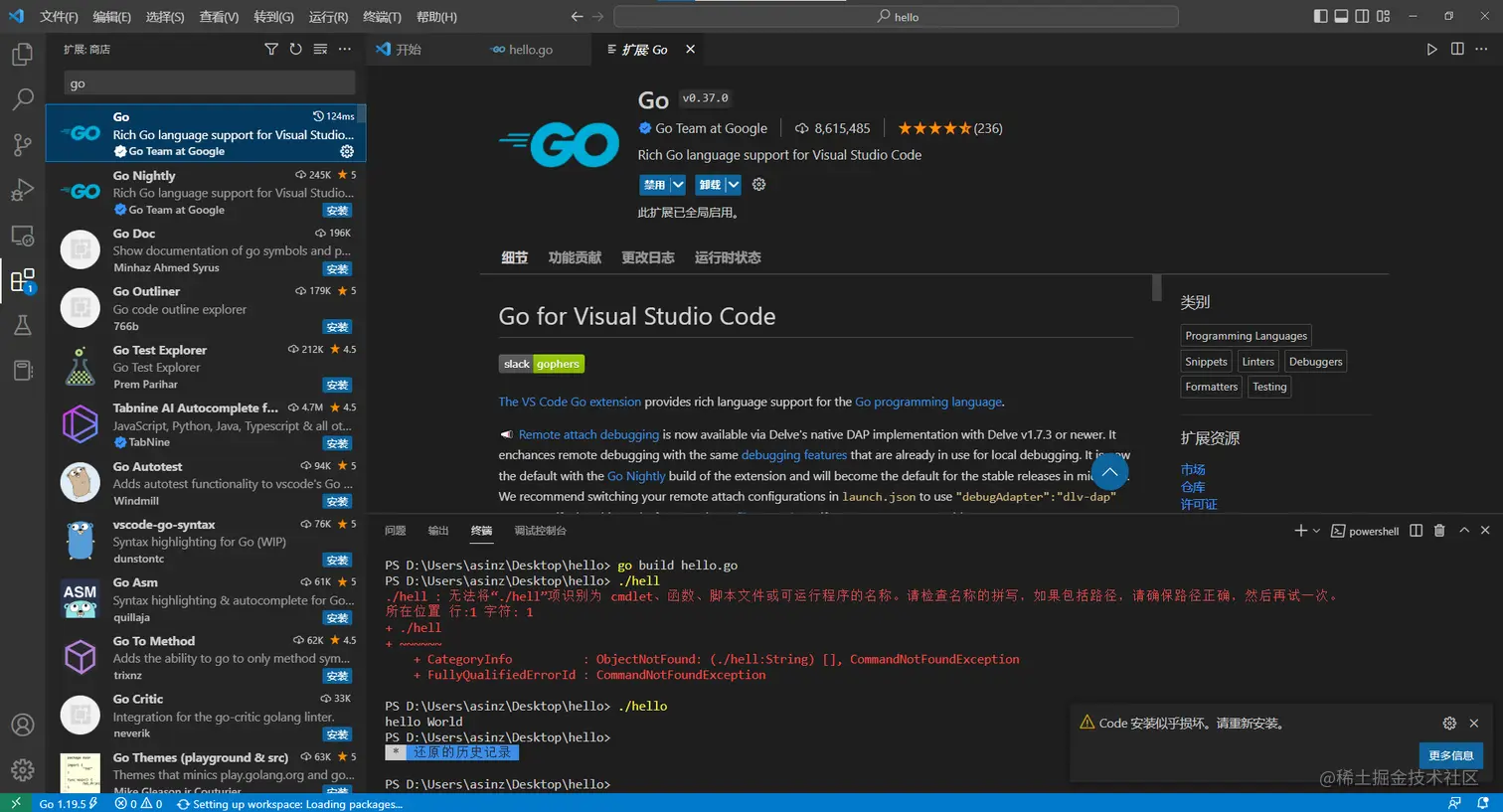The width and height of the screenshot is (1503, 812).
Task: Filter extensions with the funnel icon
Action: (271, 49)
